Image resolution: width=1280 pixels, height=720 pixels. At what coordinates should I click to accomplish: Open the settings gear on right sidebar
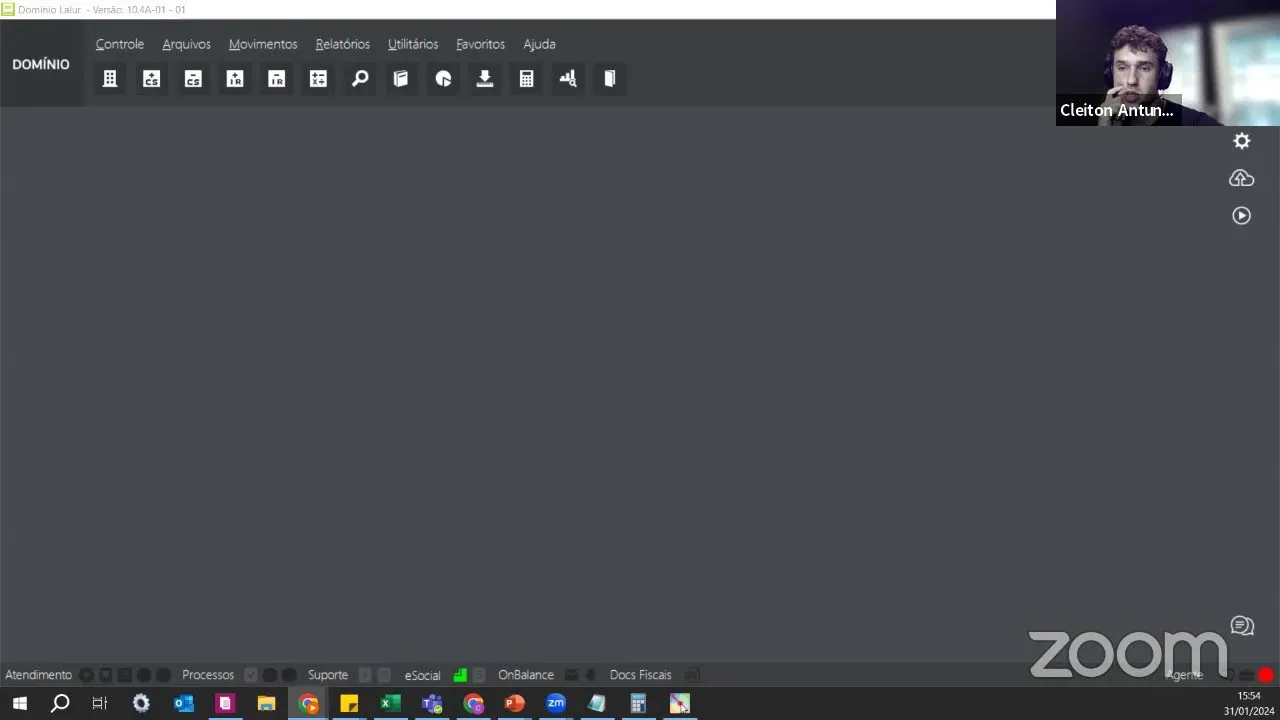[1242, 141]
